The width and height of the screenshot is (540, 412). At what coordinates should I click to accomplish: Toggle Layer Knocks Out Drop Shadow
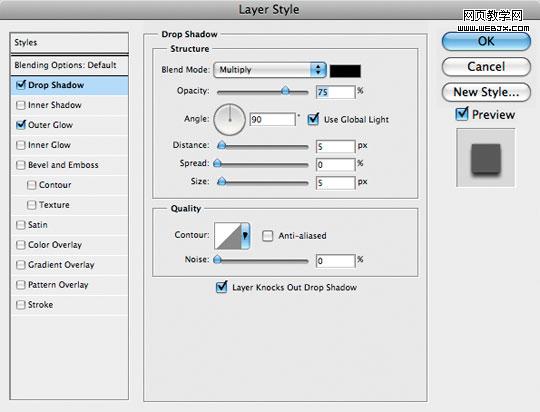click(x=221, y=287)
